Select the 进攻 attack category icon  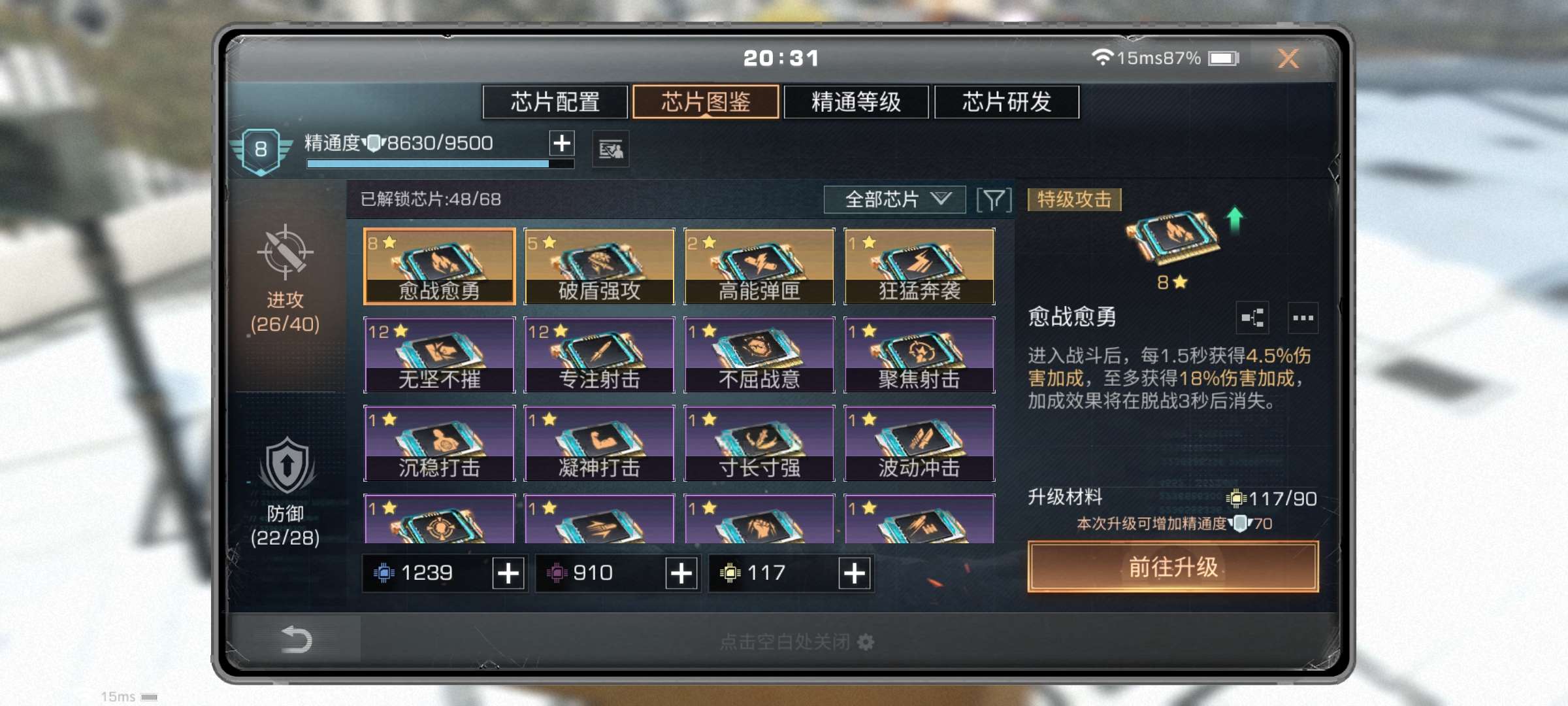pos(285,252)
